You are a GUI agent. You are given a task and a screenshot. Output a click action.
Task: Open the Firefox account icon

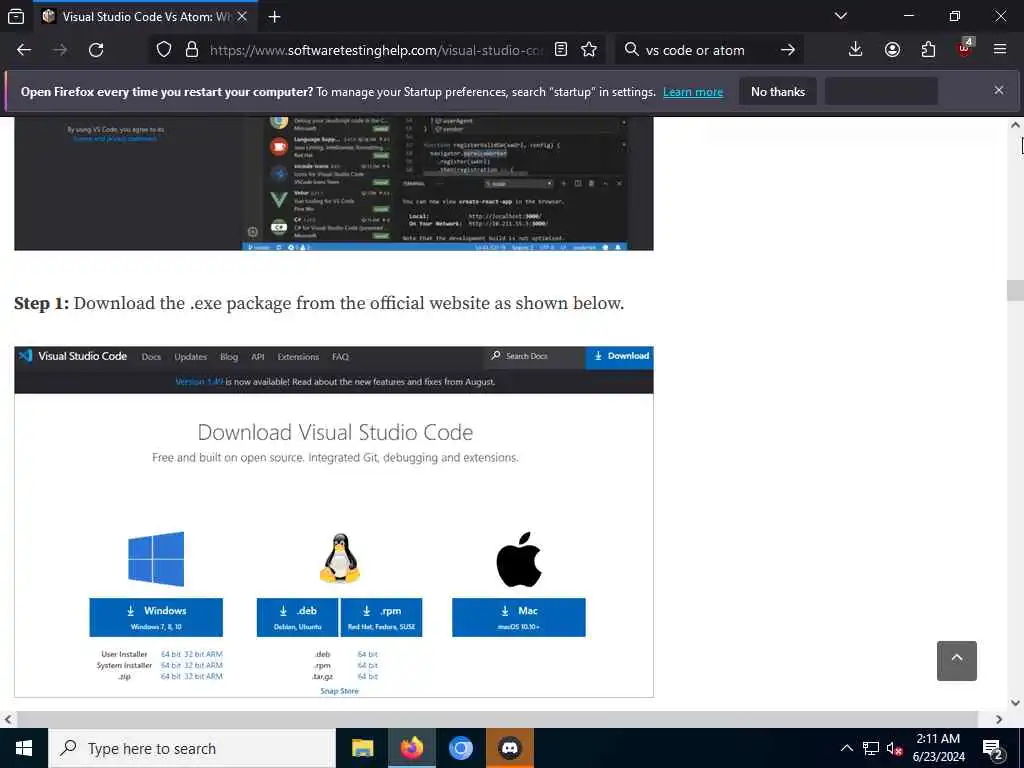(x=892, y=50)
